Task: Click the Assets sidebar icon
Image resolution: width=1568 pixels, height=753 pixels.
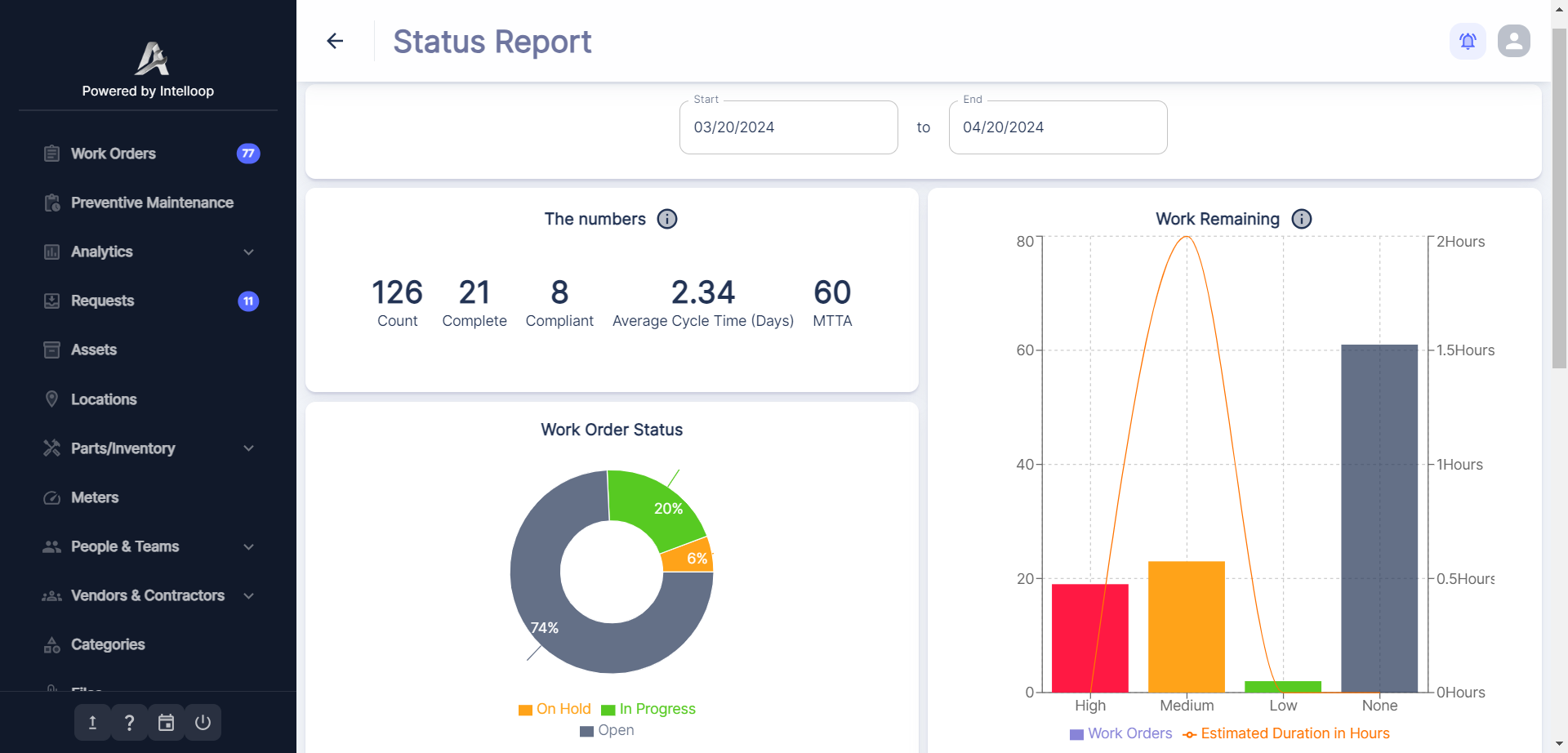Action: [x=51, y=349]
